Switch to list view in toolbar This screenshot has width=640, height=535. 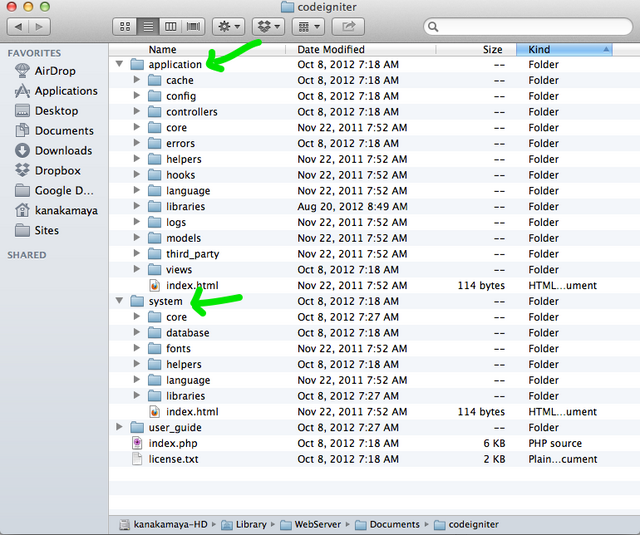pos(148,27)
